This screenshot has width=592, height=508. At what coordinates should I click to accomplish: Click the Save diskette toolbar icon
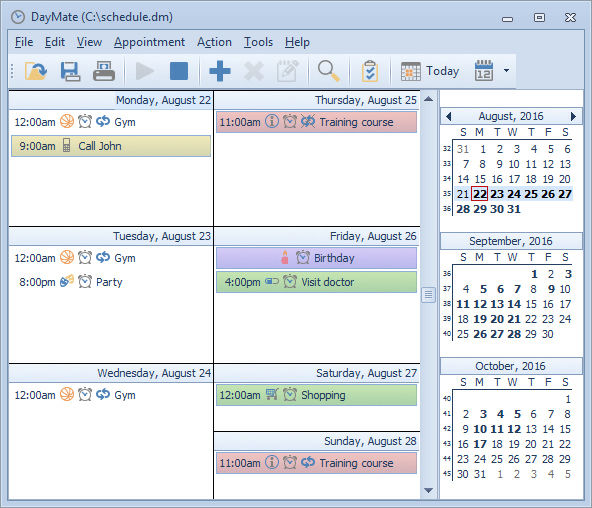70,71
